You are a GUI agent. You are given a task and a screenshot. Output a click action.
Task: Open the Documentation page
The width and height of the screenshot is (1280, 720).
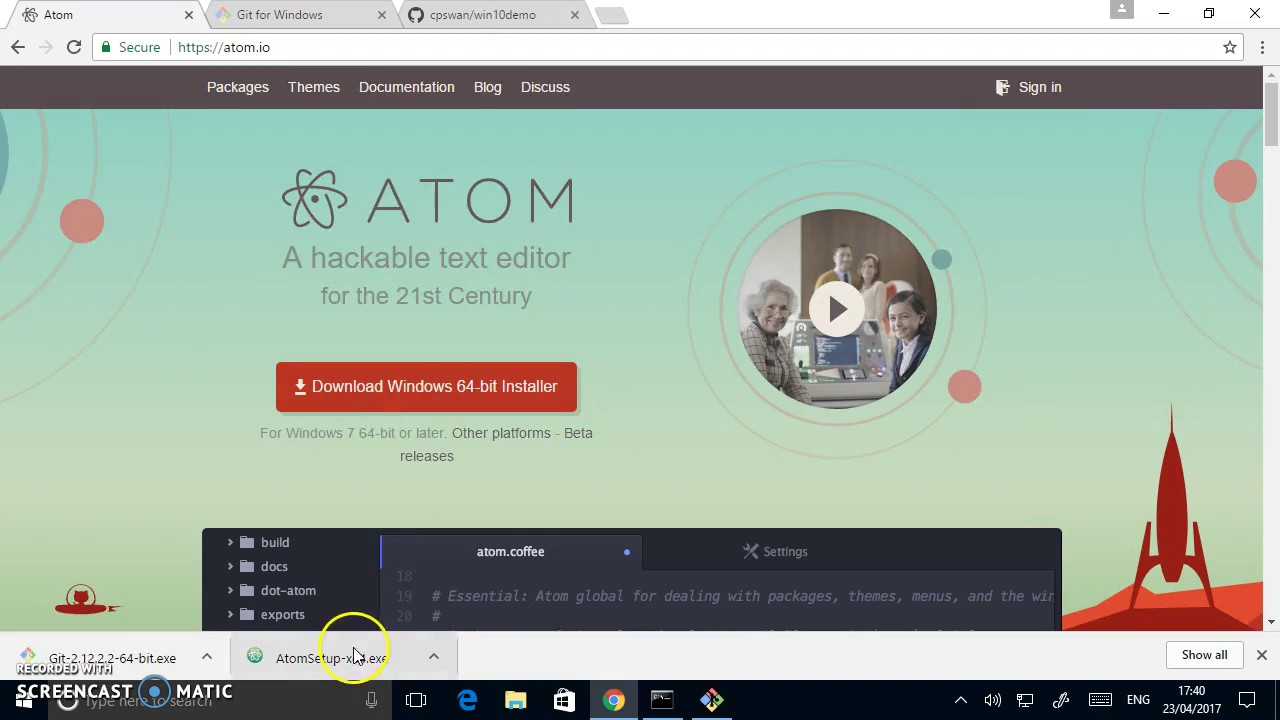(406, 87)
